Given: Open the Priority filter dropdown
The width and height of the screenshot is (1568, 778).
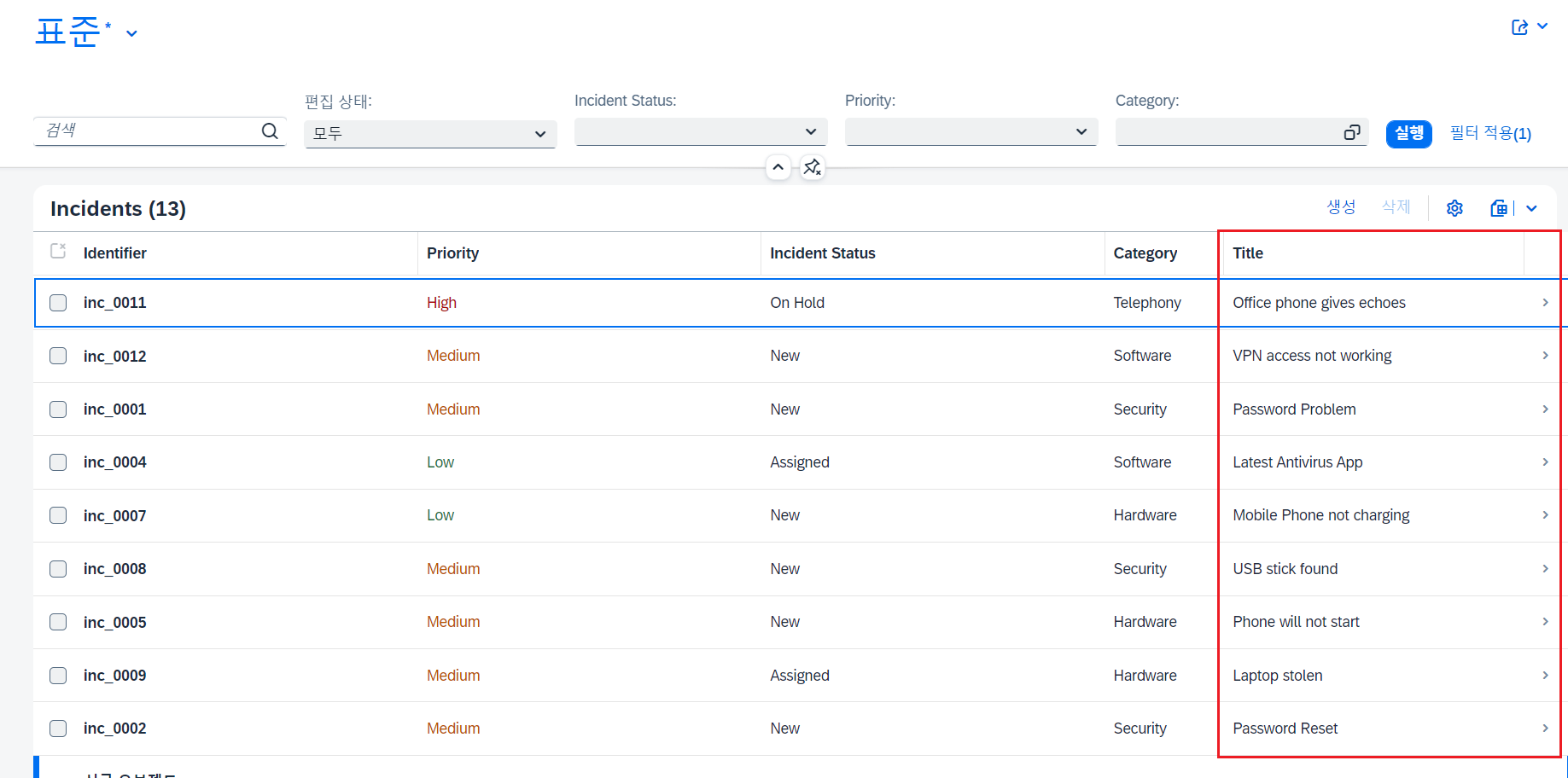Looking at the screenshot, I should pos(971,132).
